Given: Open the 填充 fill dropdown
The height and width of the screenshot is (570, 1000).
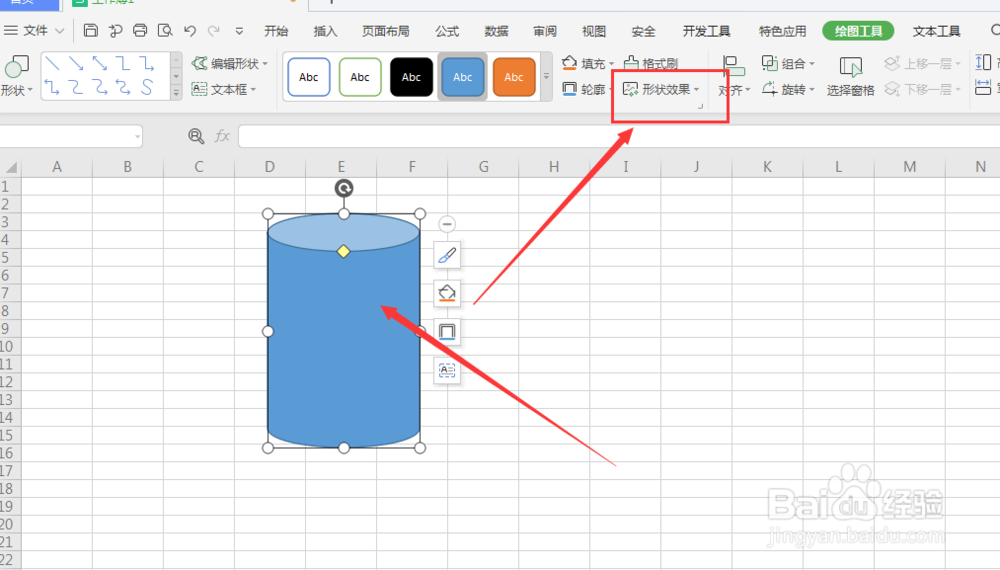Looking at the screenshot, I should point(587,64).
